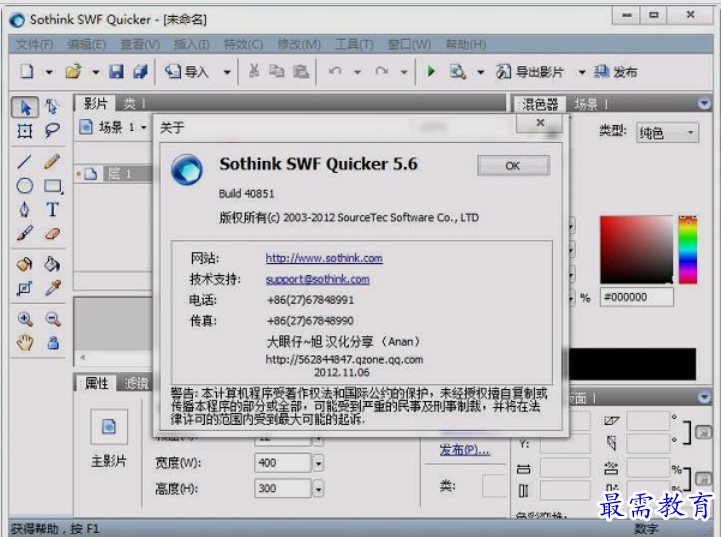Open the fill type (纯色) combo box

click(667, 133)
